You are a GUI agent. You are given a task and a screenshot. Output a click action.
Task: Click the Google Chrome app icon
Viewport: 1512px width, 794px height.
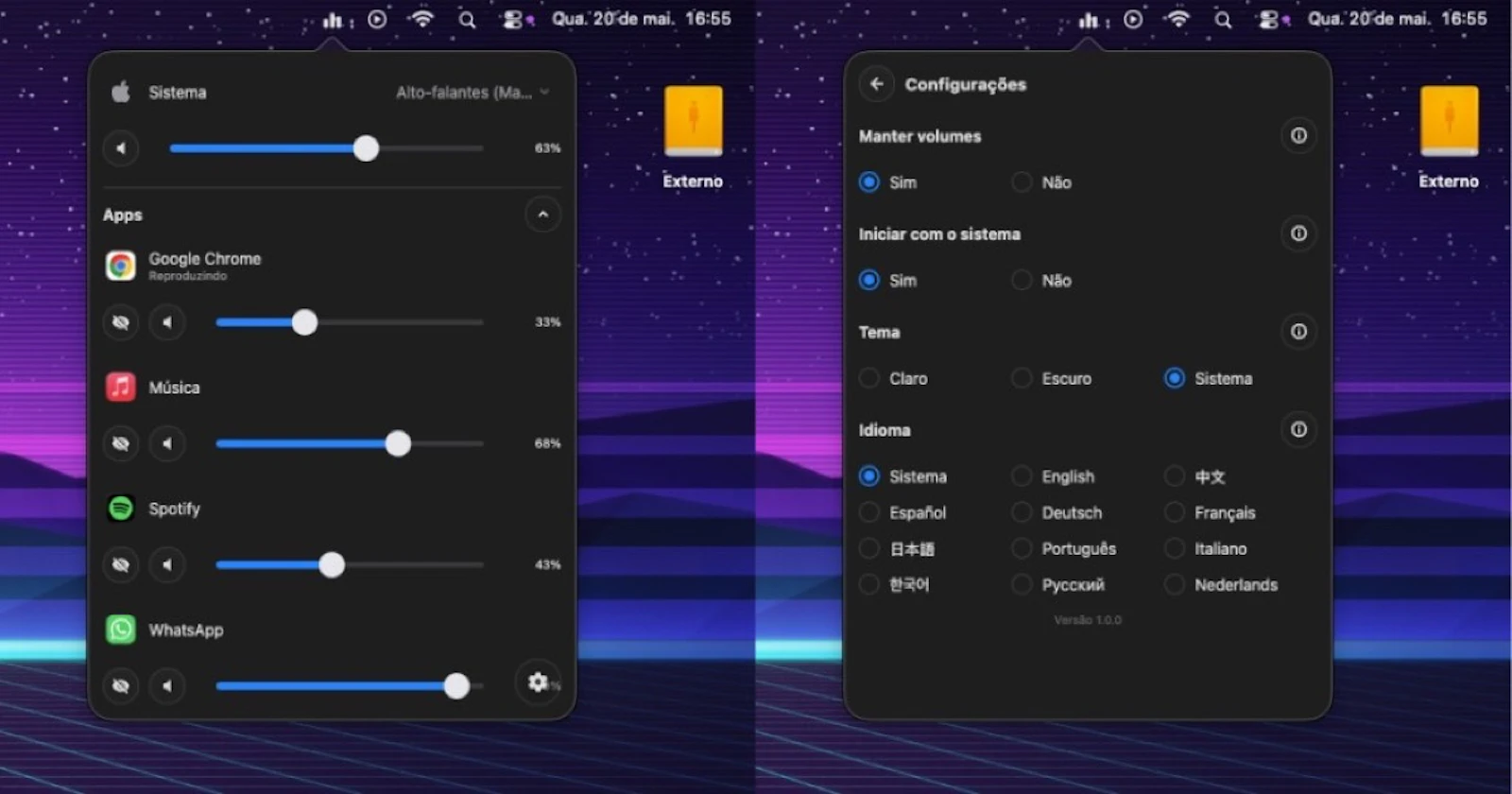121,266
